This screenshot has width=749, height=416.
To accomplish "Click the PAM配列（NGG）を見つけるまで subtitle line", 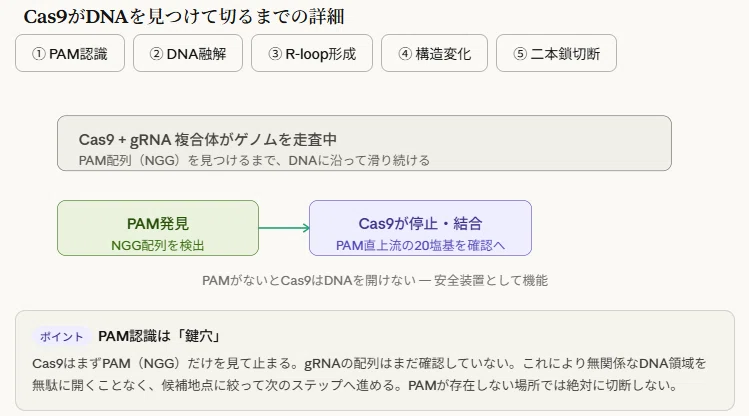I will tap(254, 160).
